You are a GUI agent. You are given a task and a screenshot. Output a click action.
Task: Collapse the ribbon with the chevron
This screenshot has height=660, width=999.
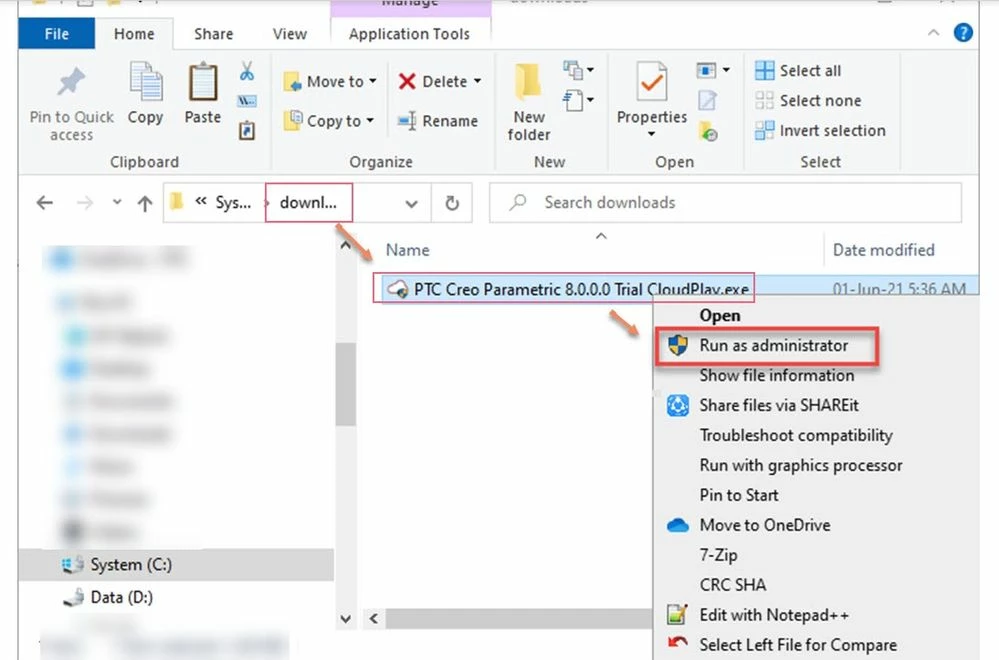pyautogui.click(x=933, y=32)
